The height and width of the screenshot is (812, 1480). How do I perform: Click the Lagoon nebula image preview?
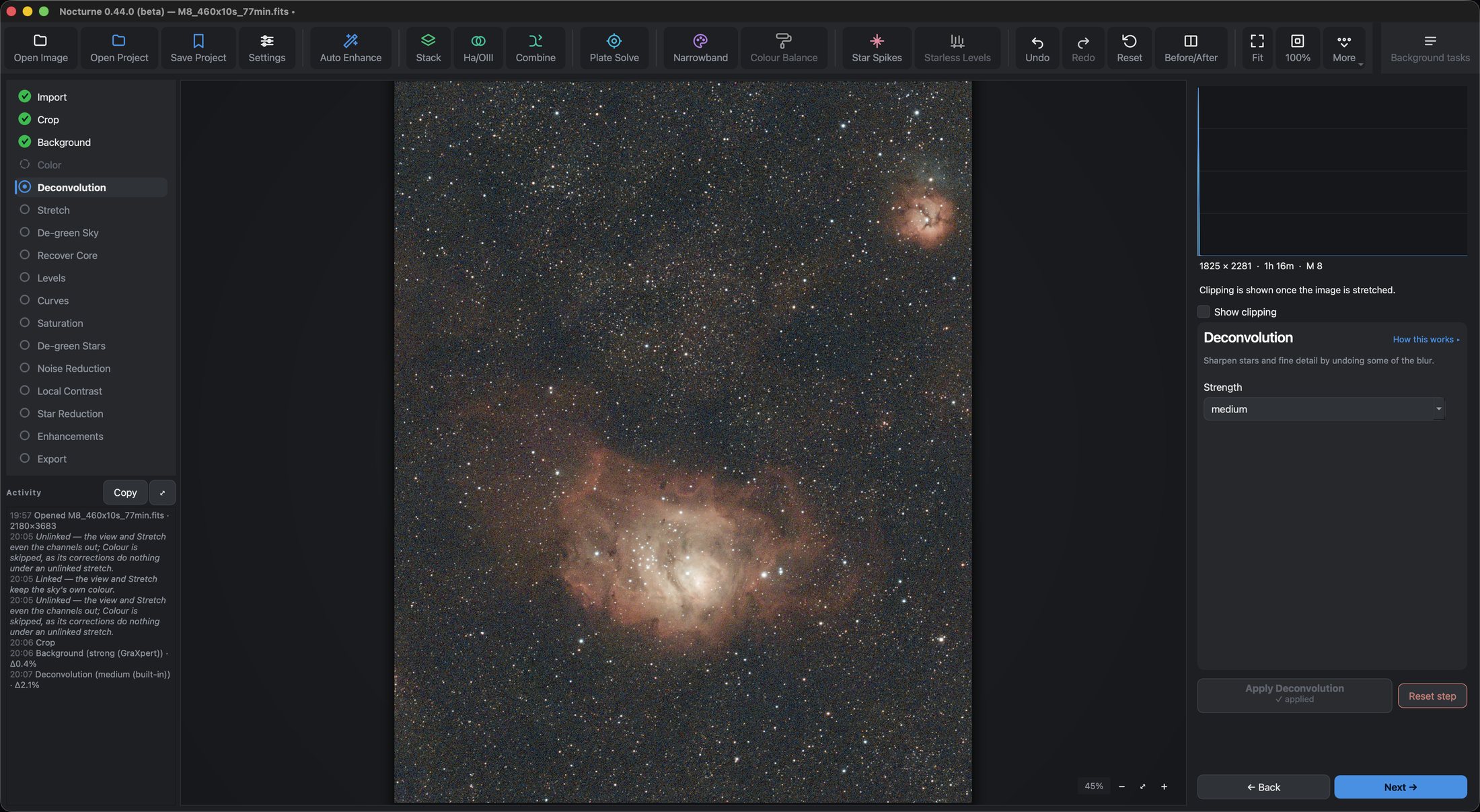tap(683, 442)
